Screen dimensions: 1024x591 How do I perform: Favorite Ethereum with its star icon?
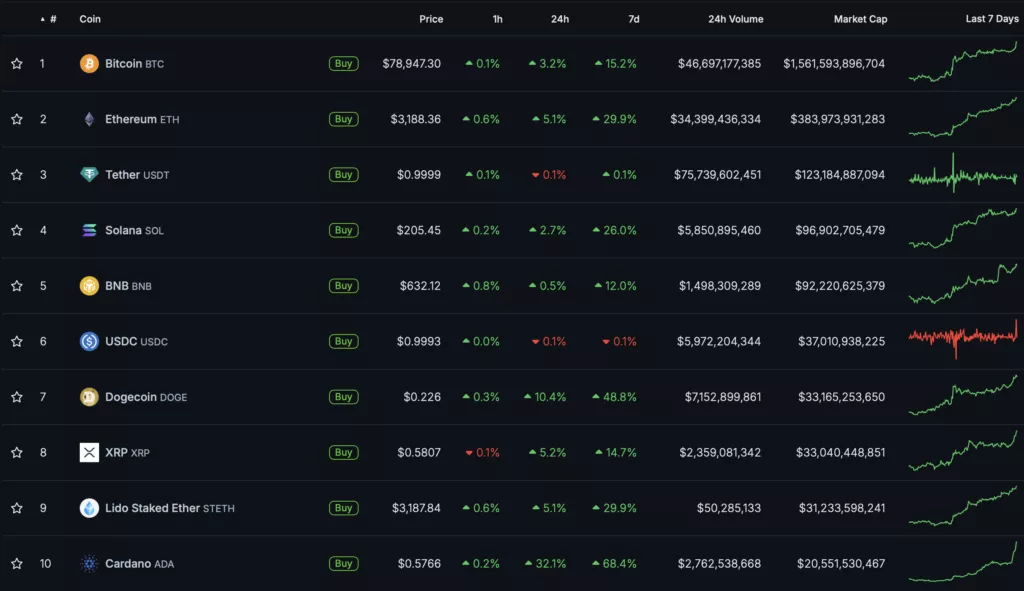(x=17, y=119)
